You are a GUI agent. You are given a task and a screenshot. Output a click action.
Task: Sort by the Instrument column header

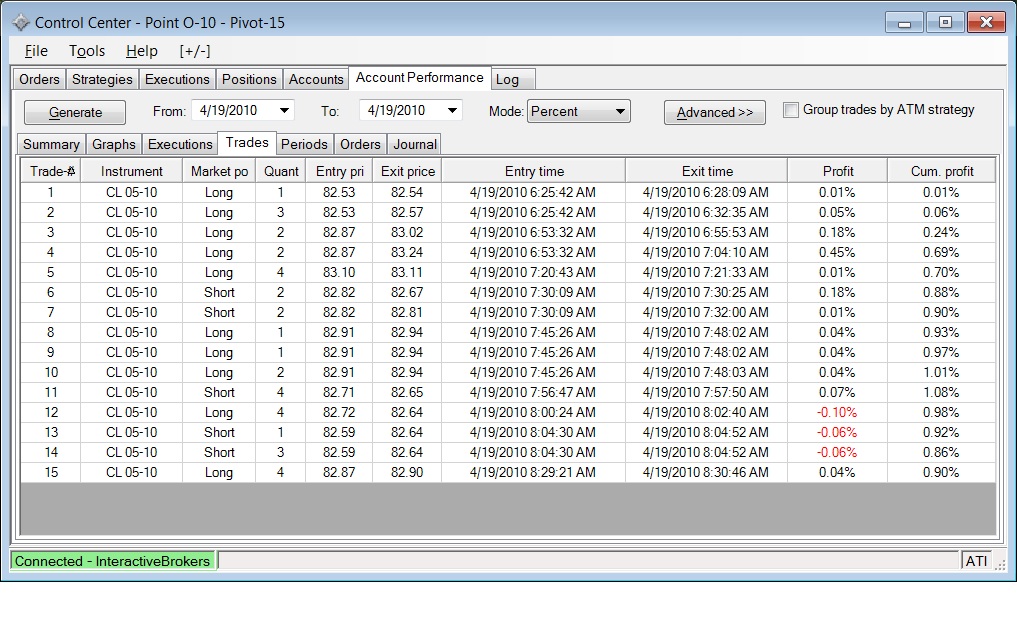point(132,171)
